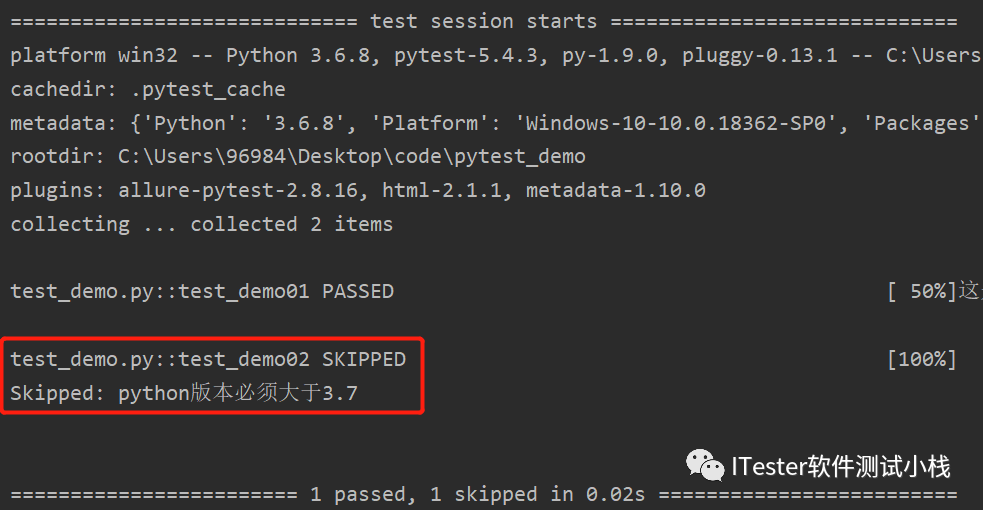Click the SKIPPED status of test_demo02
Viewport: 983px width, 510px height.
click(363, 359)
